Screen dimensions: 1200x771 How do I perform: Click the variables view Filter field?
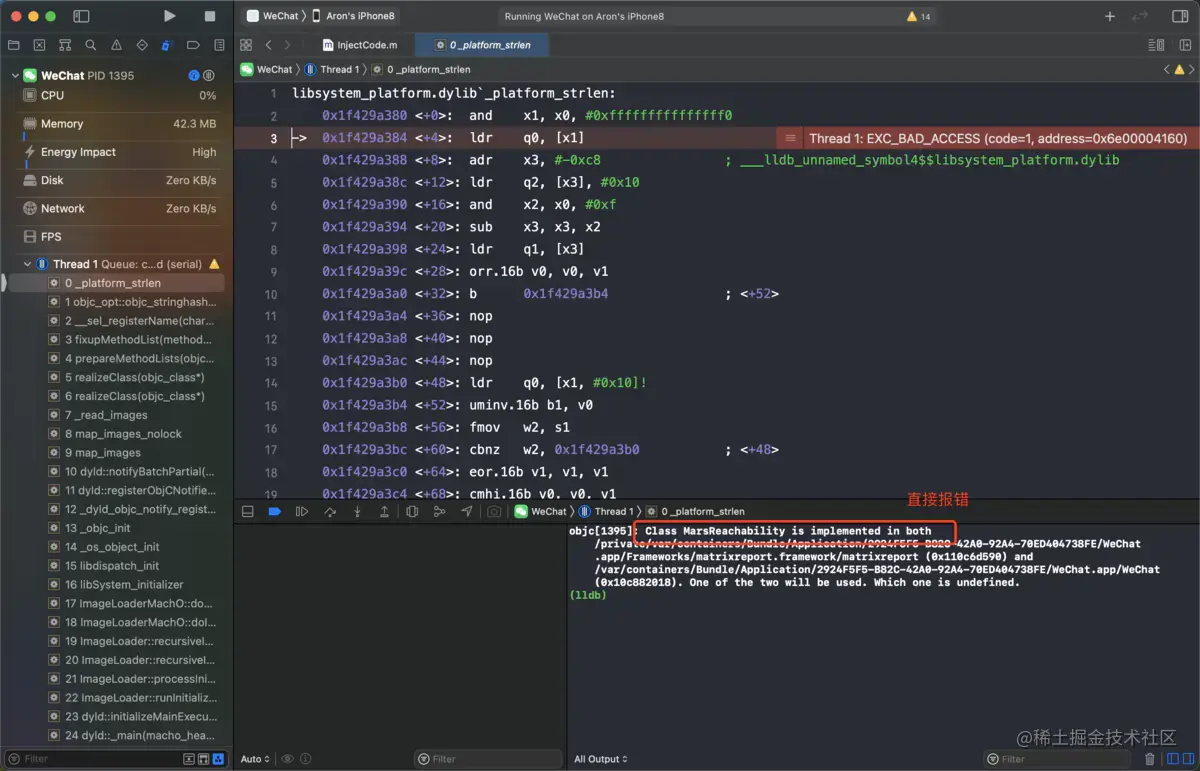click(488, 759)
